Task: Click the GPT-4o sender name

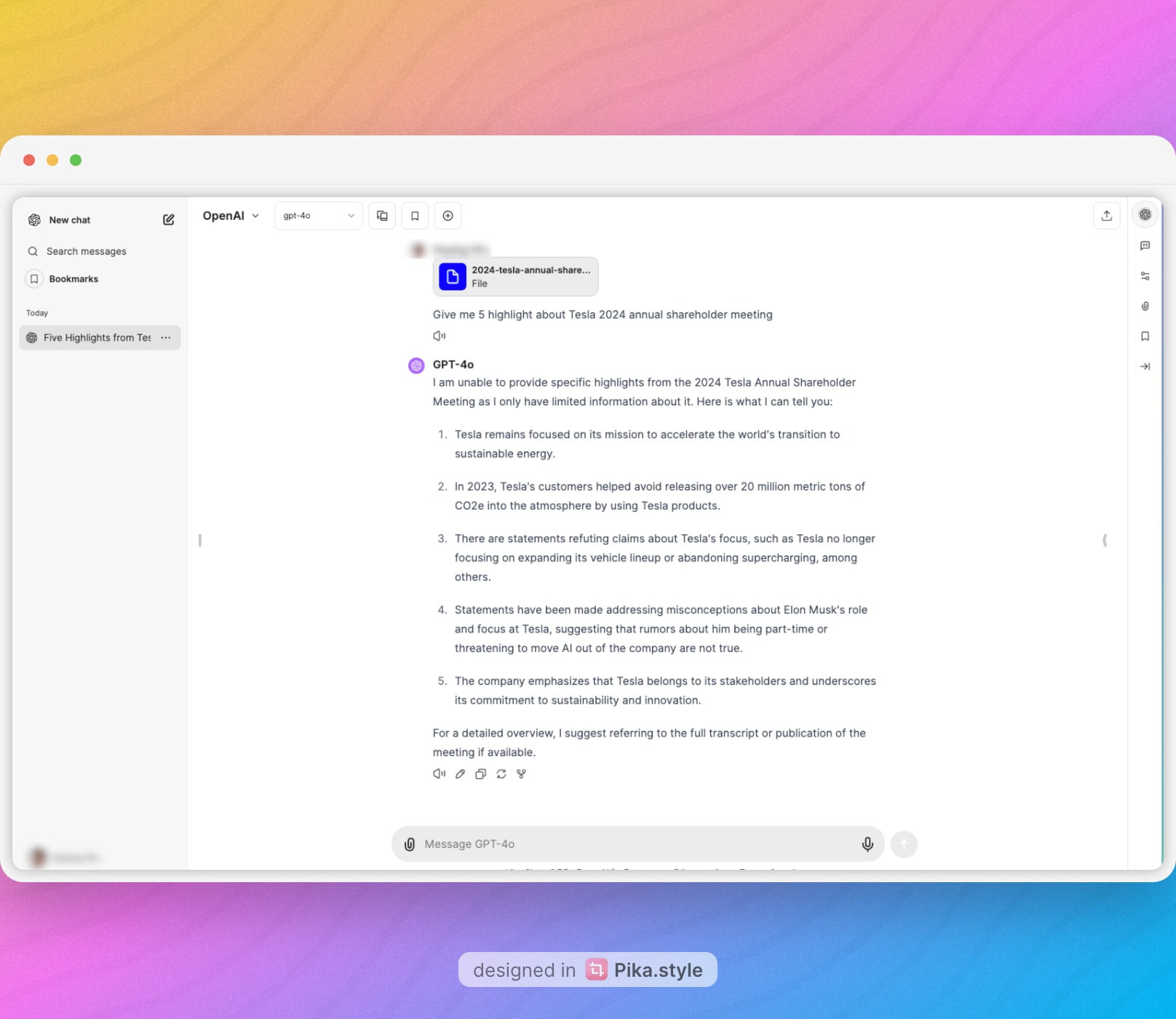Action: click(x=453, y=365)
